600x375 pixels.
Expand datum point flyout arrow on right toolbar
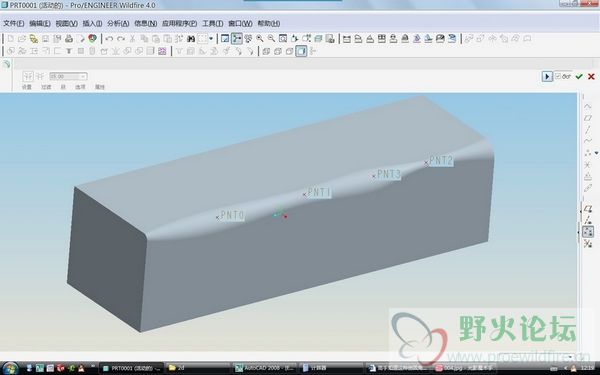click(596, 153)
